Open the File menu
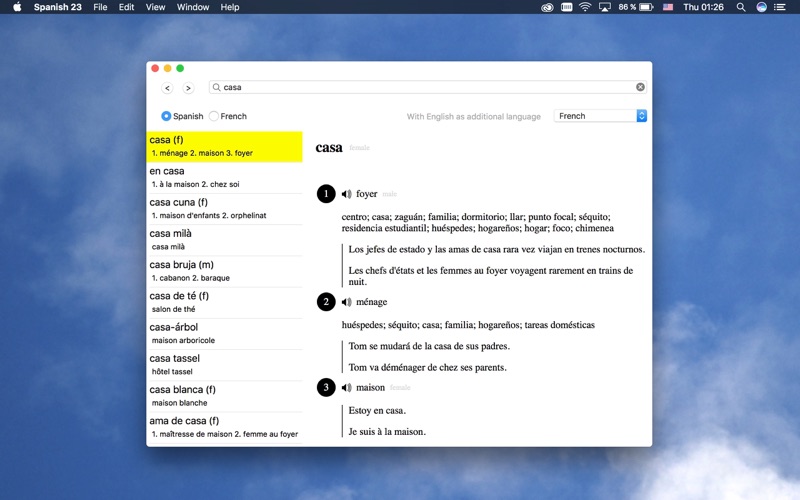Screen dimensions: 800x500 tap(100, 7)
